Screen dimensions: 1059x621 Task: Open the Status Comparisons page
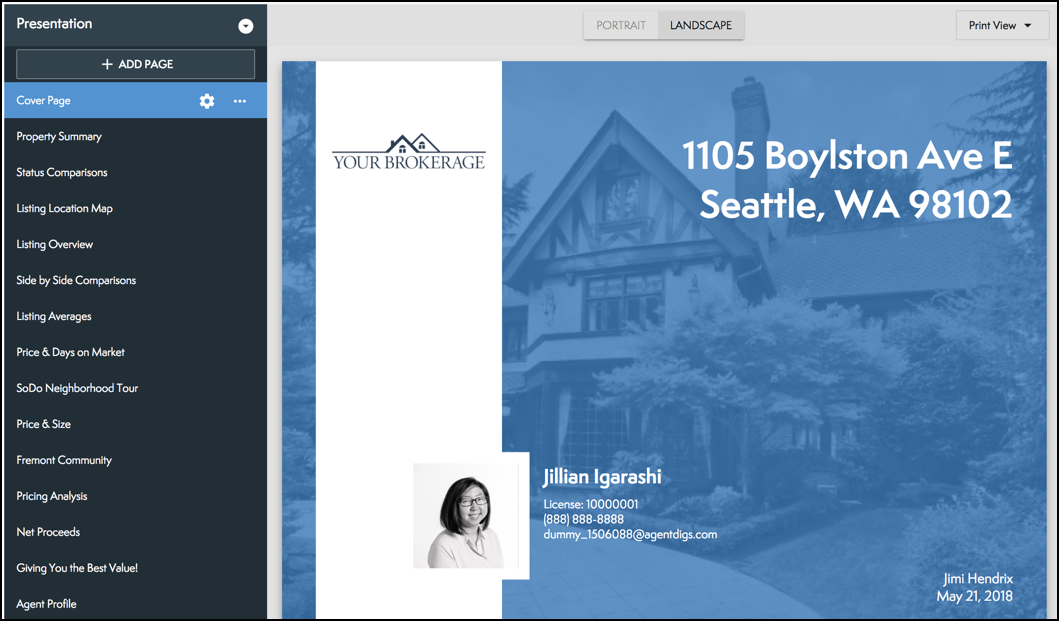pyautogui.click(x=62, y=173)
